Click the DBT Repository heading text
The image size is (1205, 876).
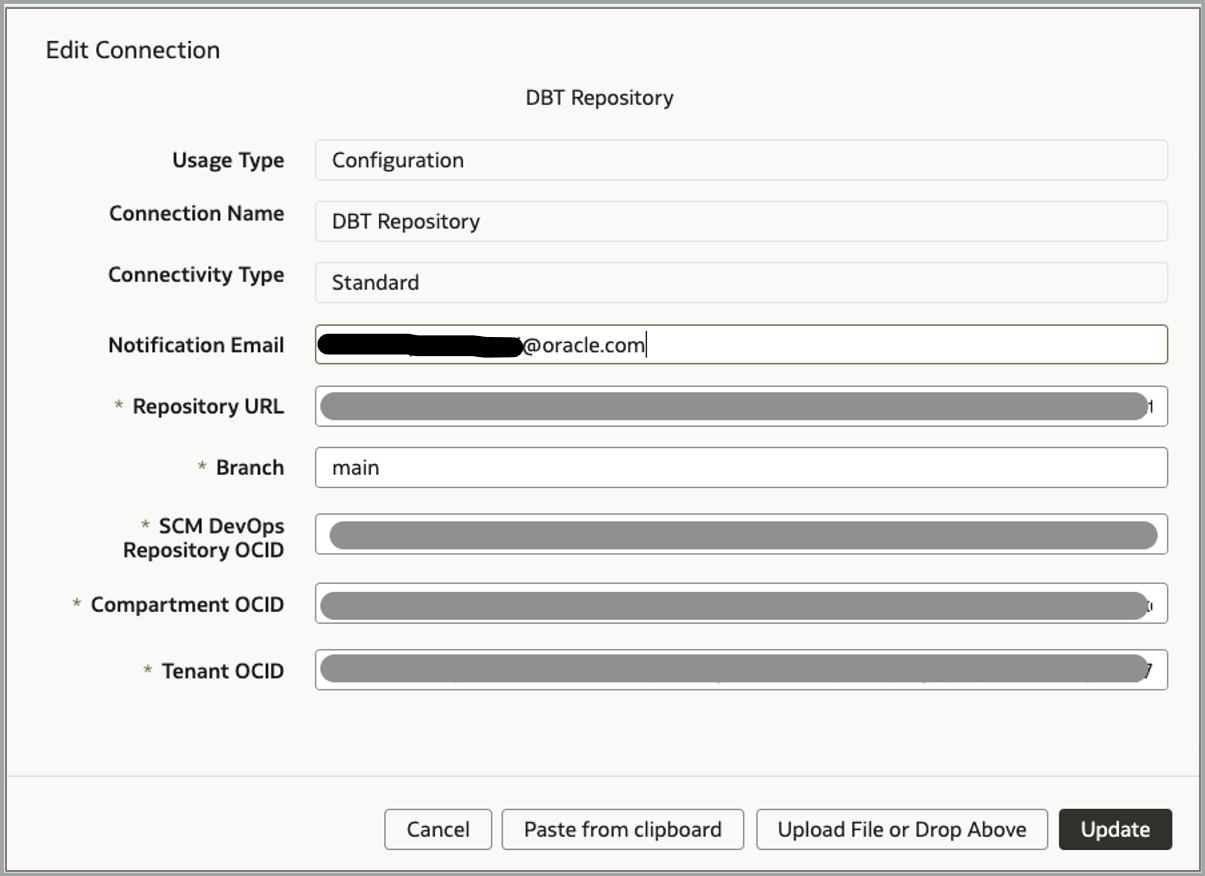coord(599,97)
